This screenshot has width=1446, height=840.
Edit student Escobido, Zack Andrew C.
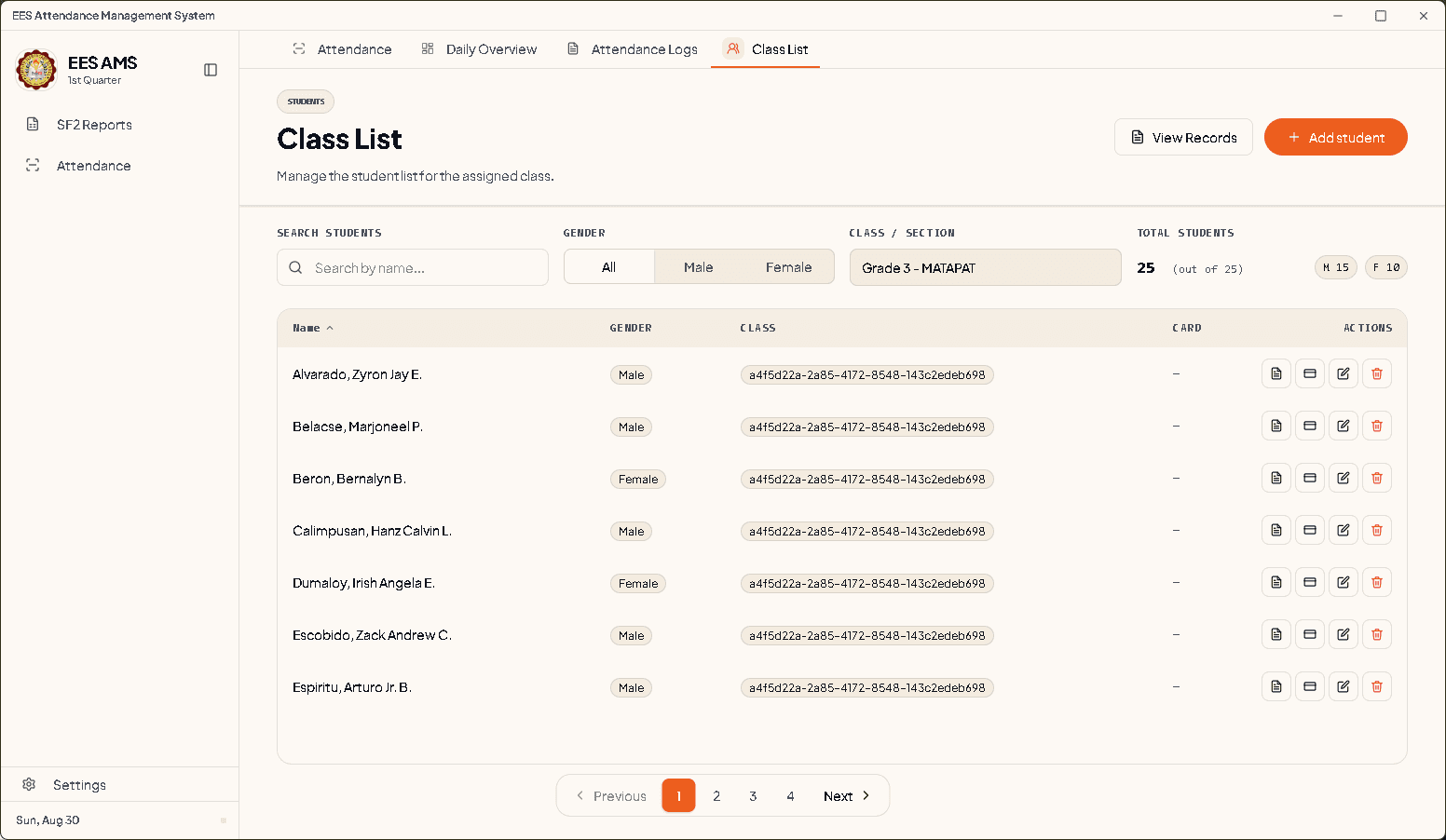1344,634
